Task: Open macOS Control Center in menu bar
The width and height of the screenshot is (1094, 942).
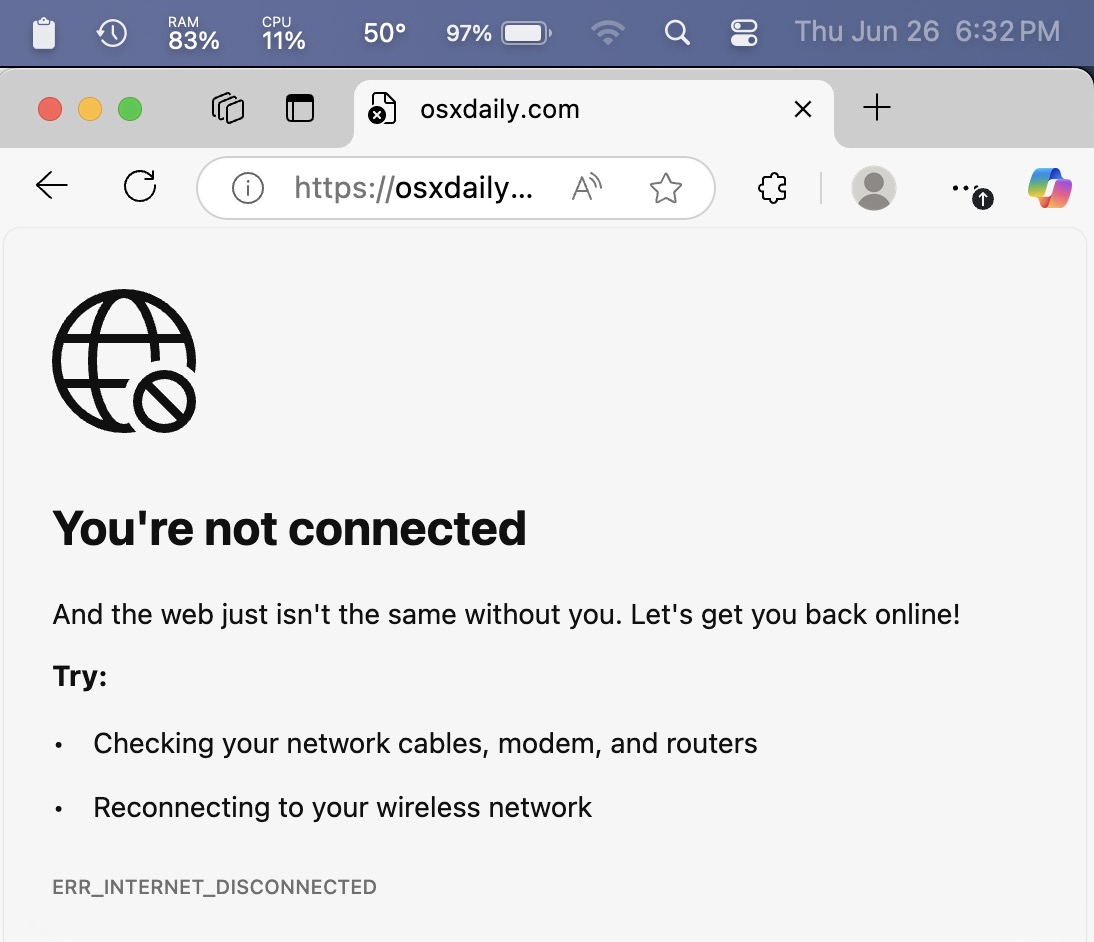Action: coord(744,33)
